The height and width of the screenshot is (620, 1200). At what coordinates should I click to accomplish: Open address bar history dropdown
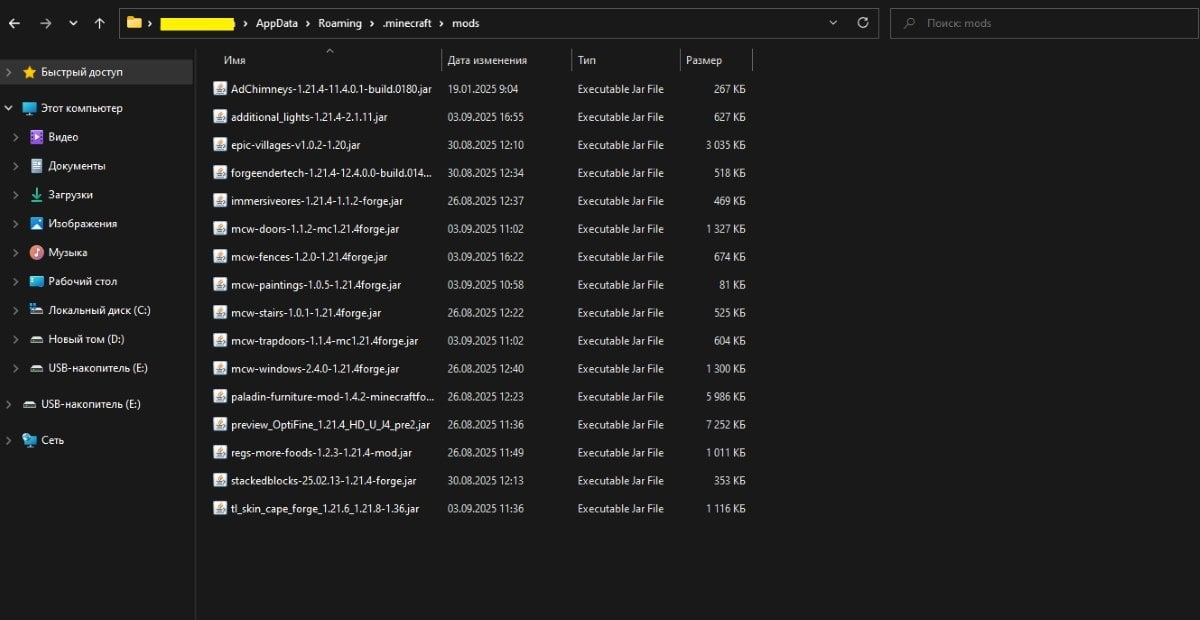point(834,22)
